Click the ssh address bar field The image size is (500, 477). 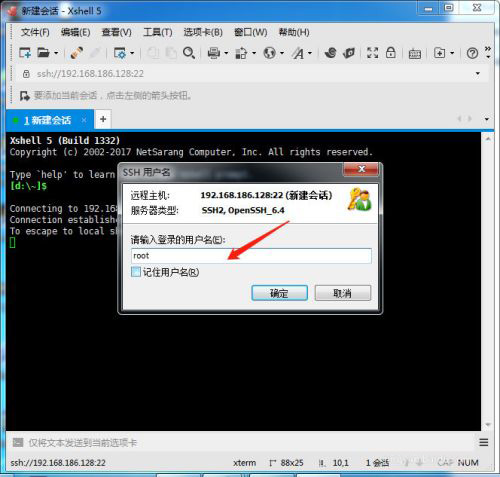pyautogui.click(x=252, y=74)
